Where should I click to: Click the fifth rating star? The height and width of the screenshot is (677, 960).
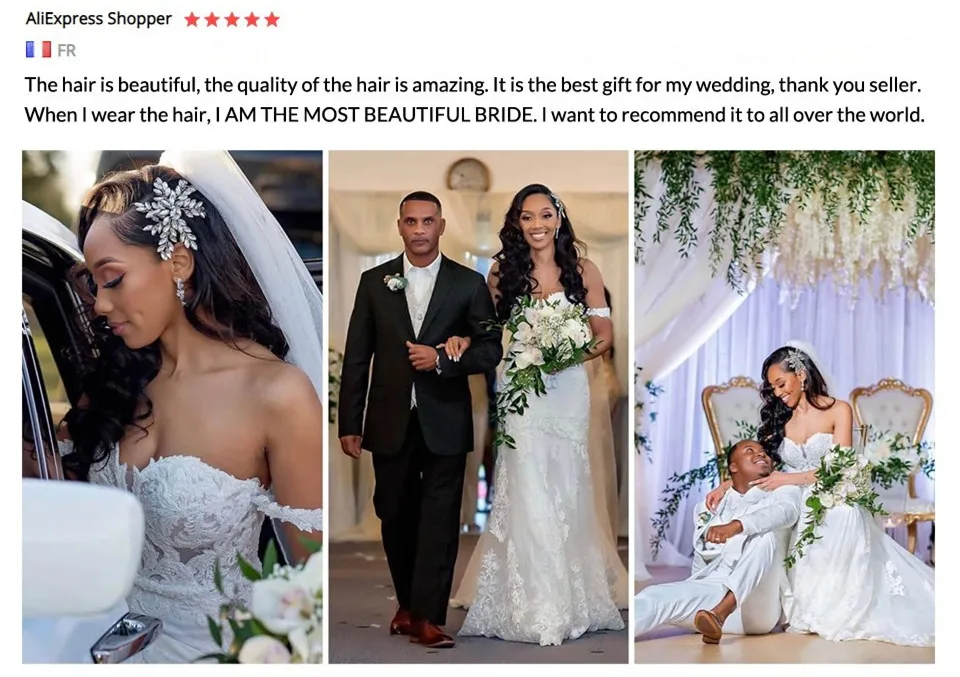point(272,20)
